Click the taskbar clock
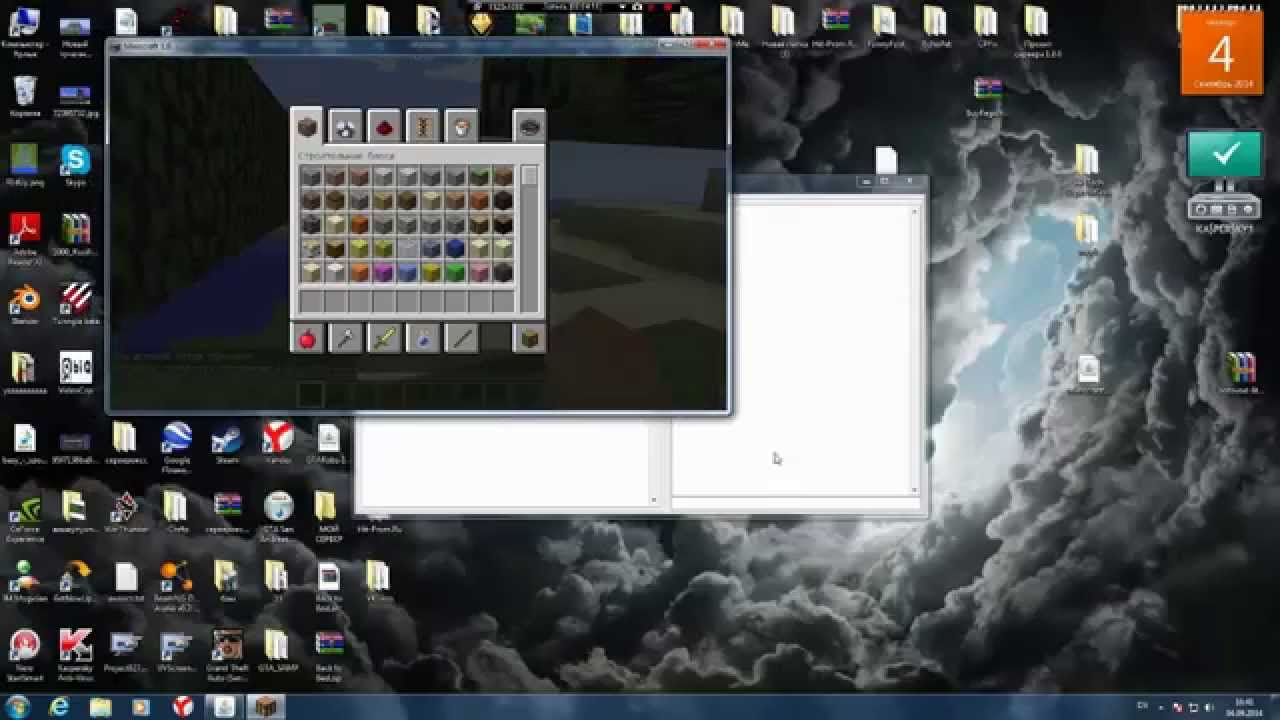 click(1242, 707)
